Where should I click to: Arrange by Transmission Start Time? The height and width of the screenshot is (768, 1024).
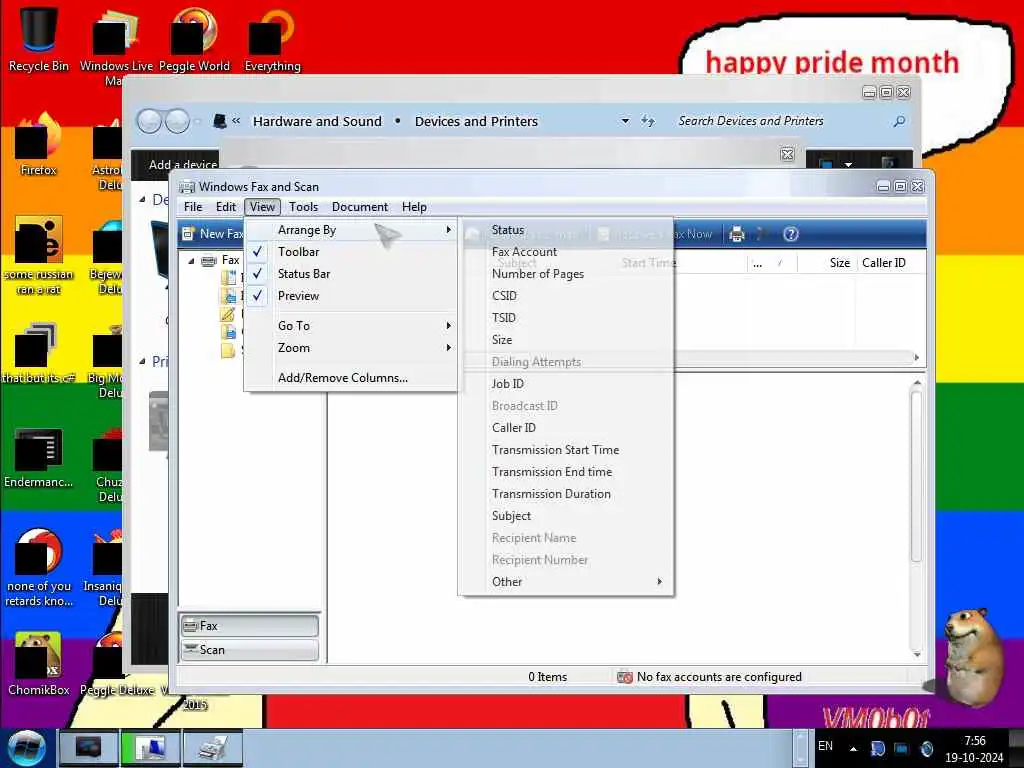566,450
